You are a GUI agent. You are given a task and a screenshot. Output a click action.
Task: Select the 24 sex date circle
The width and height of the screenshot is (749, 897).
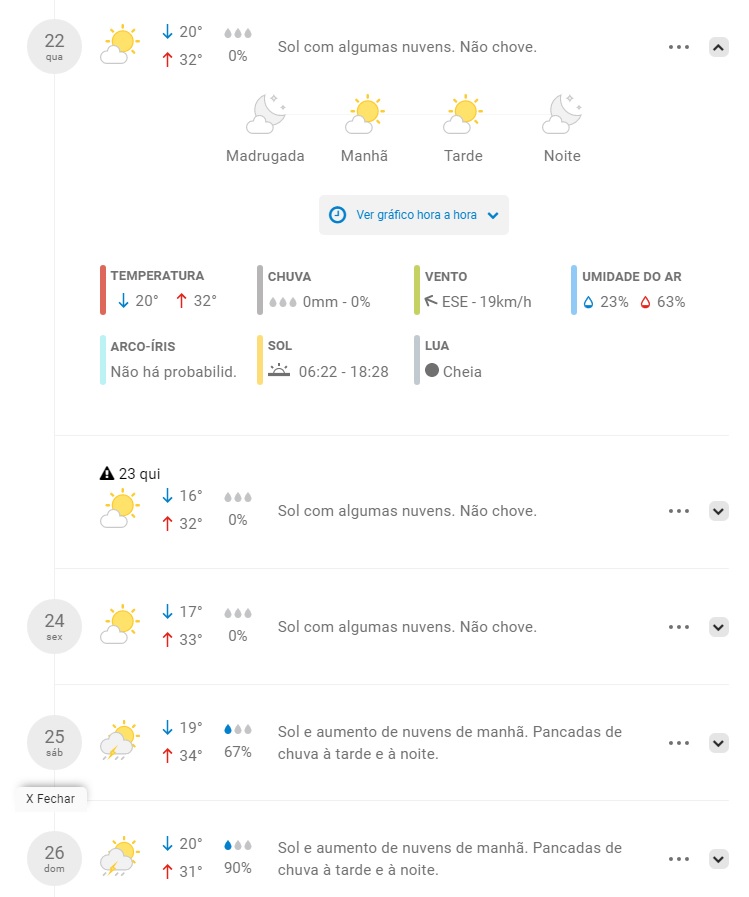point(54,626)
